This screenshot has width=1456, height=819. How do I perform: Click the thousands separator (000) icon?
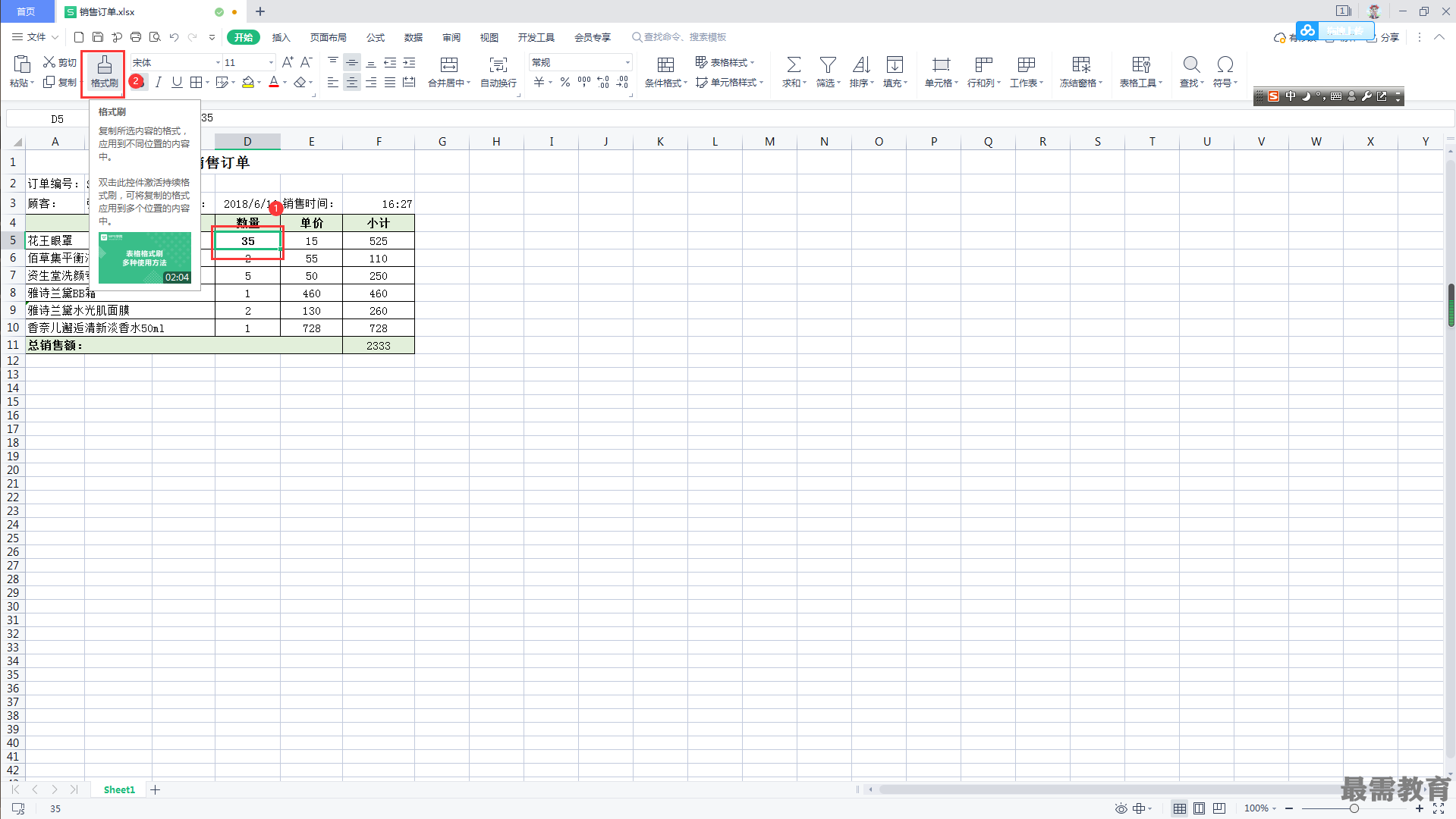[584, 82]
